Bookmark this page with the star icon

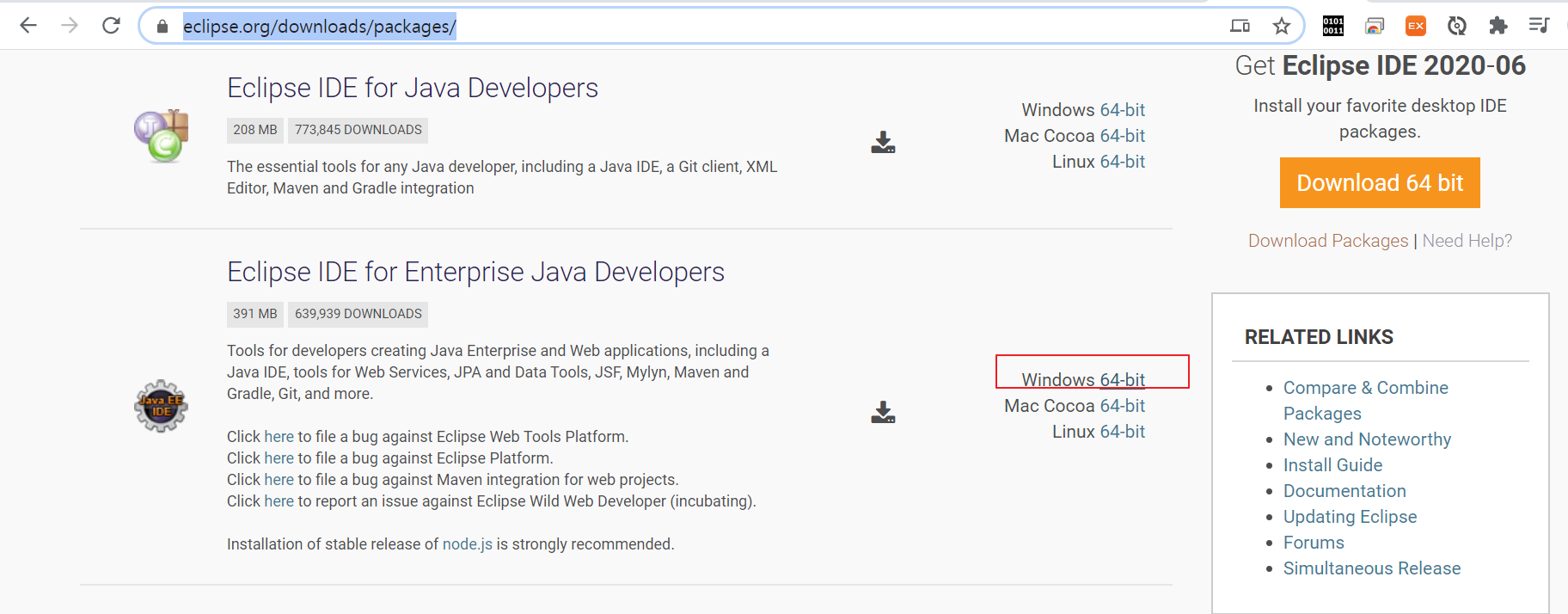(1282, 26)
